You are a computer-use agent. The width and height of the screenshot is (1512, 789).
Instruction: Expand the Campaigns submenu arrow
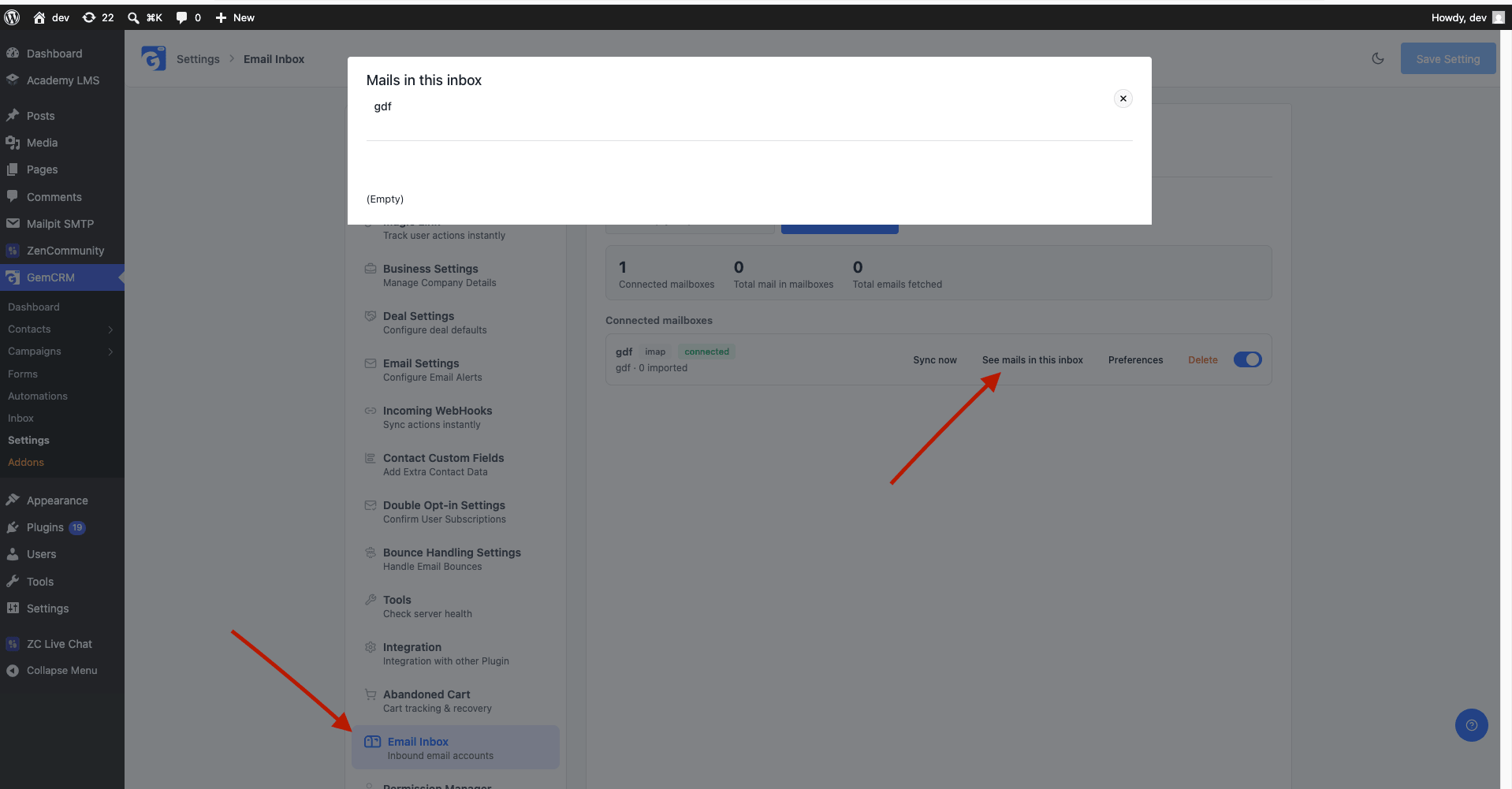110,352
